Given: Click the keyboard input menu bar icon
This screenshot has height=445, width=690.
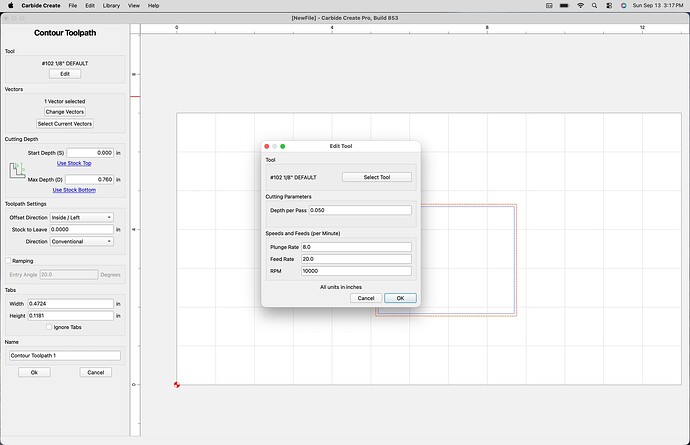Looking at the screenshot, I should (549, 6).
